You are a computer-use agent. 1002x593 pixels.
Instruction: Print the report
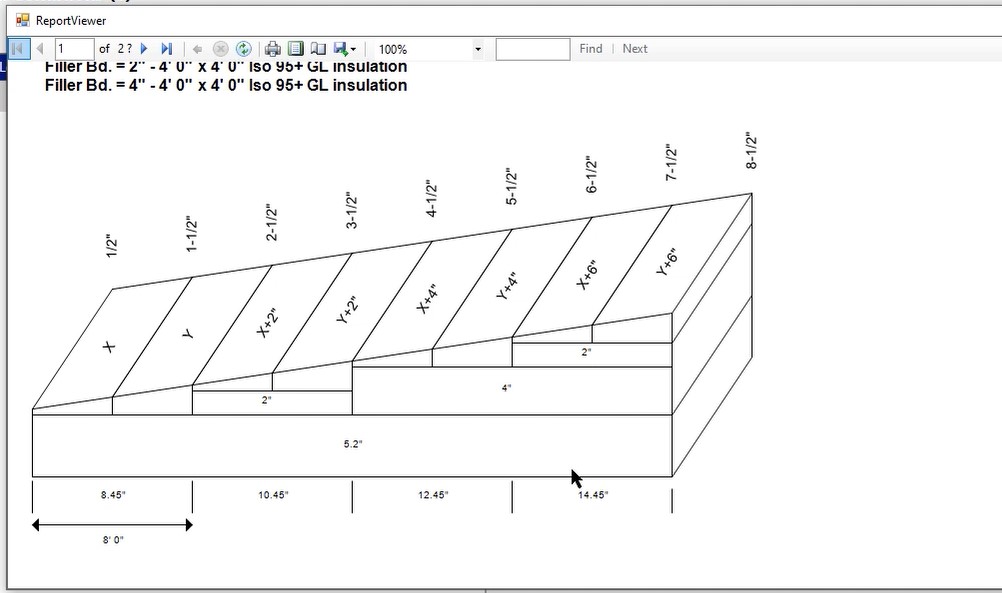(x=273, y=49)
